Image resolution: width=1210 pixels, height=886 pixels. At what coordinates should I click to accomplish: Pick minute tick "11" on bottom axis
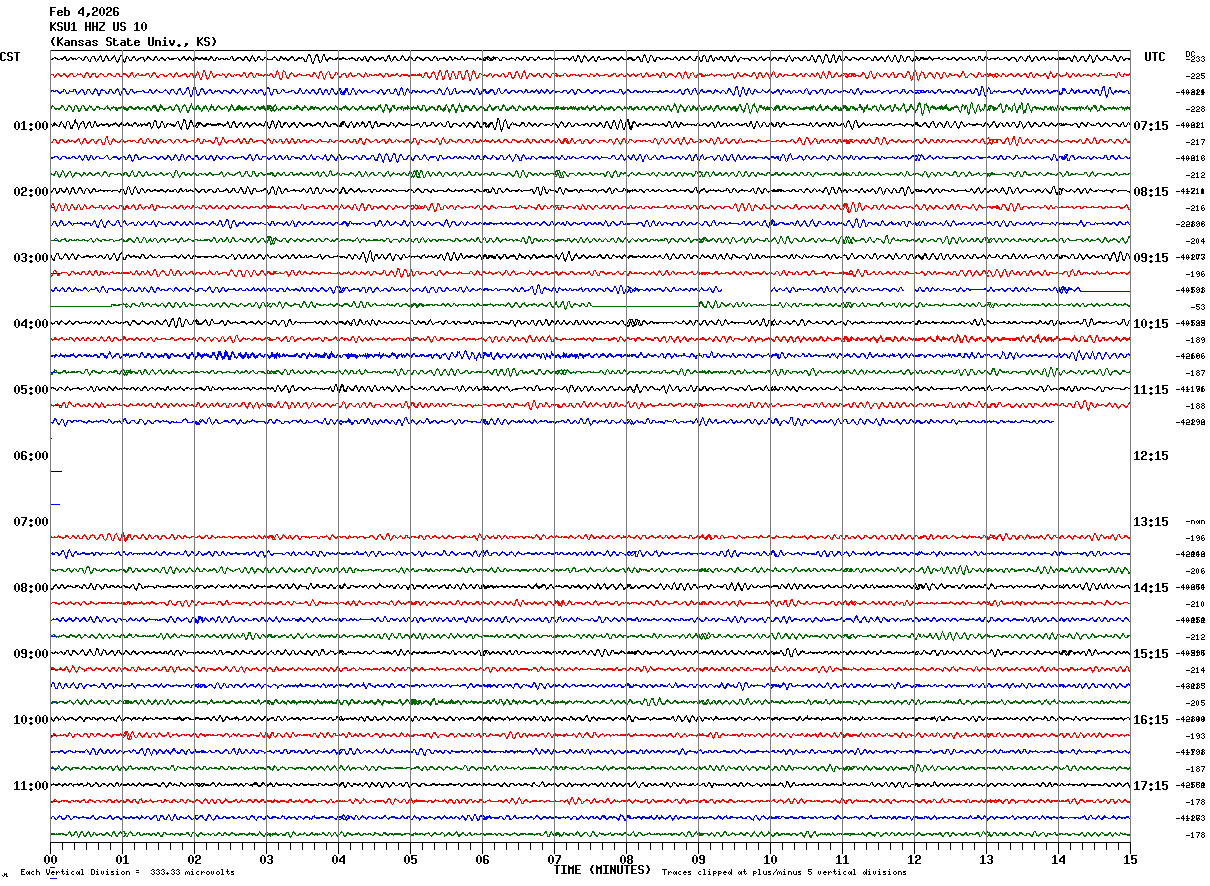click(x=842, y=859)
